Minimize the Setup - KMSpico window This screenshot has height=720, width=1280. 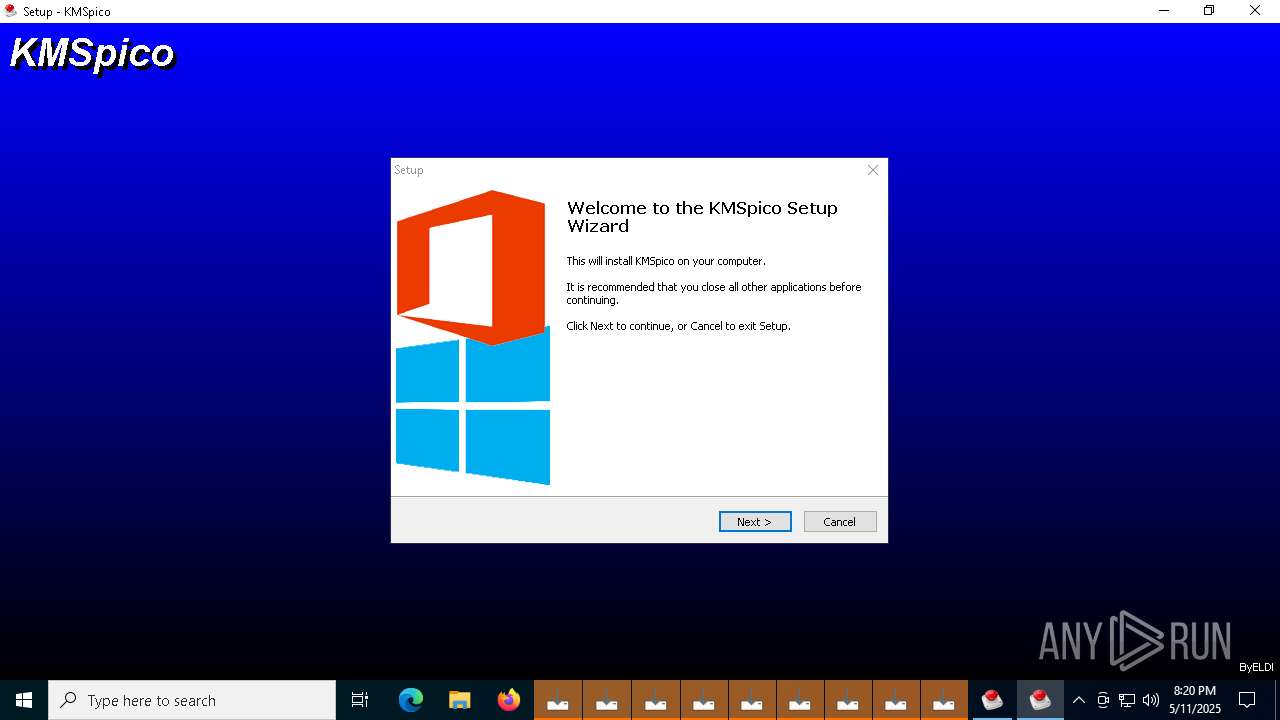(x=1164, y=11)
